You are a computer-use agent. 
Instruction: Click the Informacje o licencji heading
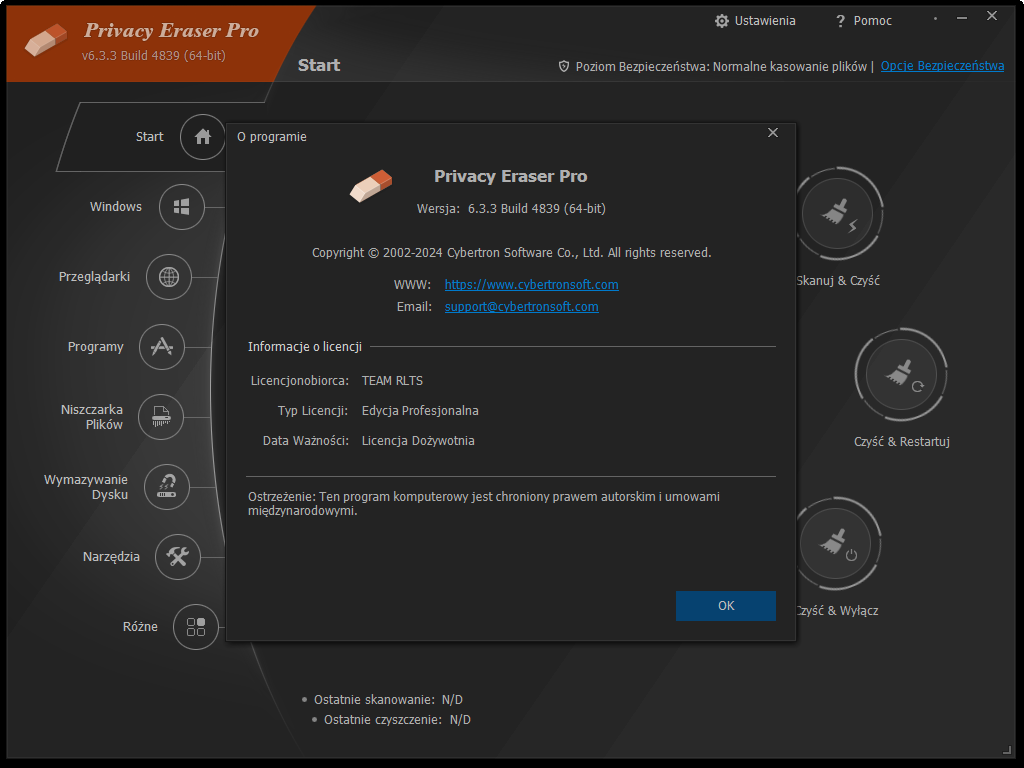(x=304, y=347)
